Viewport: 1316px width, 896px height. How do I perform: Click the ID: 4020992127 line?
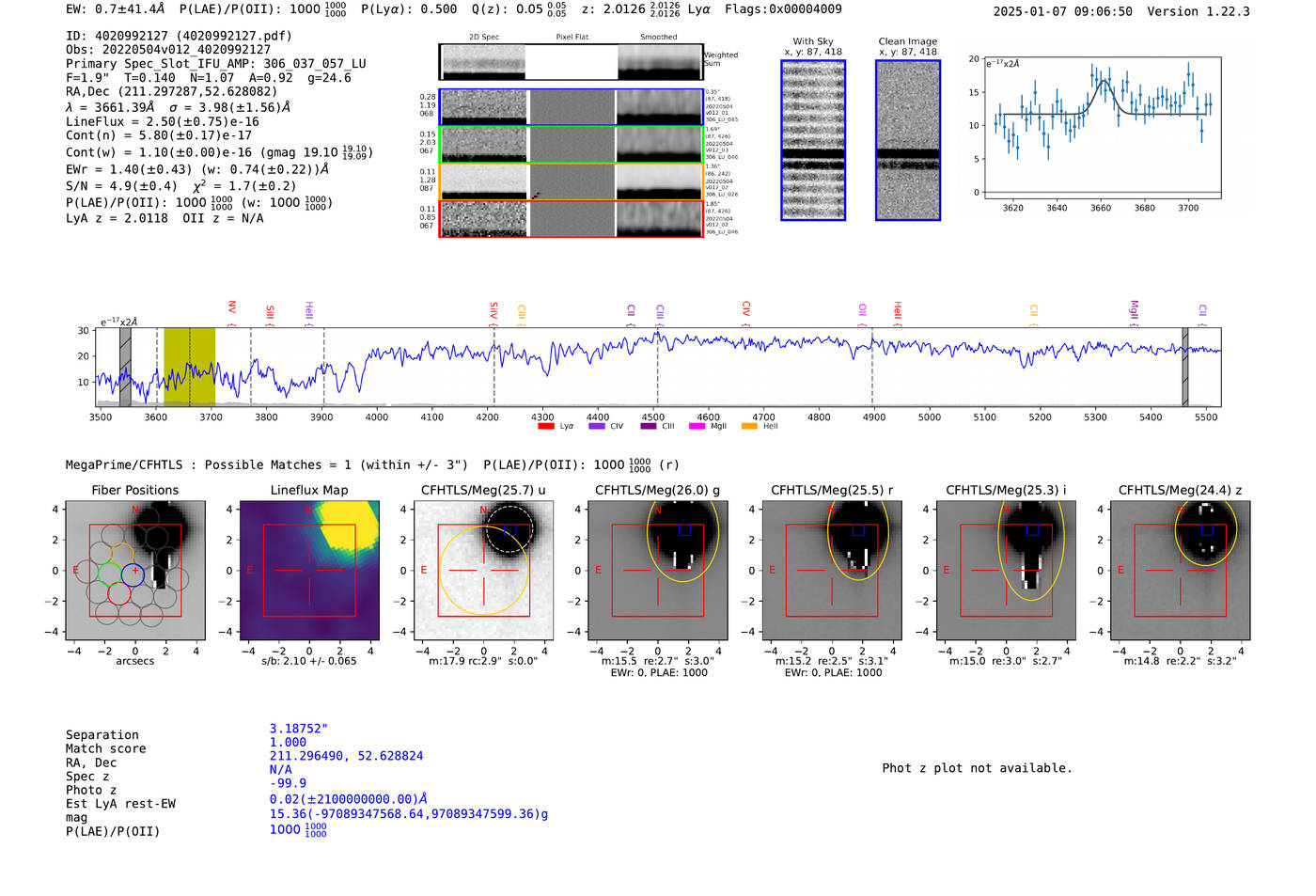click(179, 36)
